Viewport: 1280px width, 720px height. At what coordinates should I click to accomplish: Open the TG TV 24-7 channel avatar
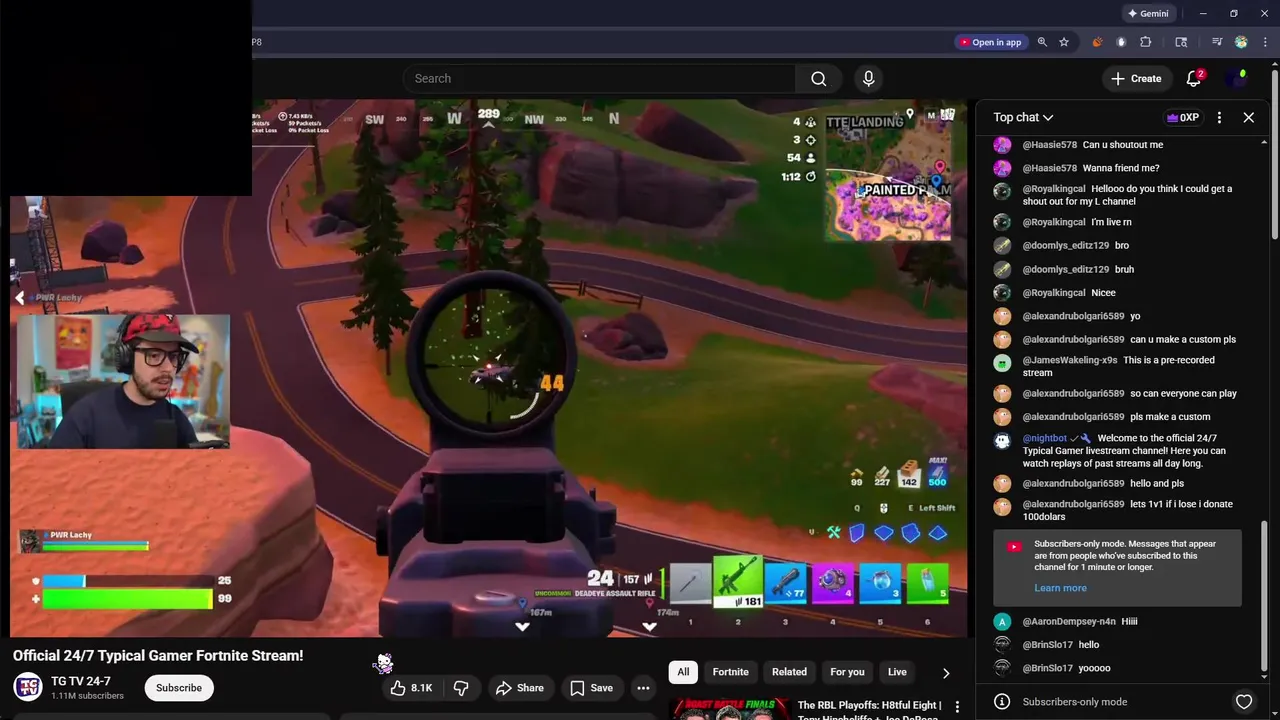28,687
